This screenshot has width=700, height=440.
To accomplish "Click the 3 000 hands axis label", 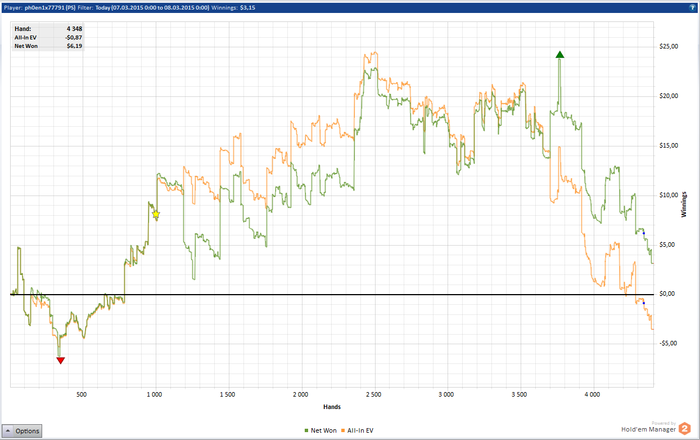I will 446,394.
